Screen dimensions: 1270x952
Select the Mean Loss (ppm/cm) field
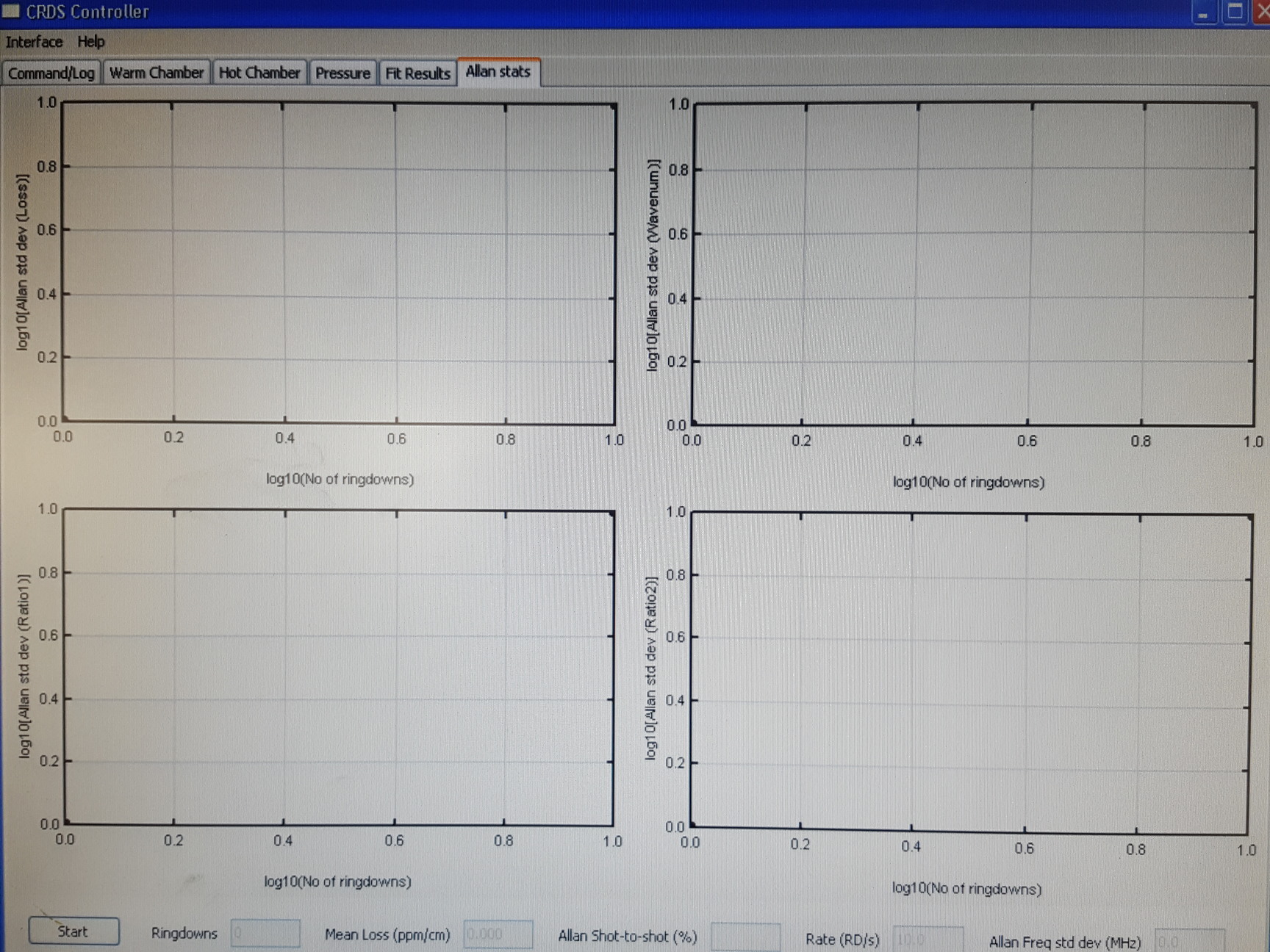point(498,934)
